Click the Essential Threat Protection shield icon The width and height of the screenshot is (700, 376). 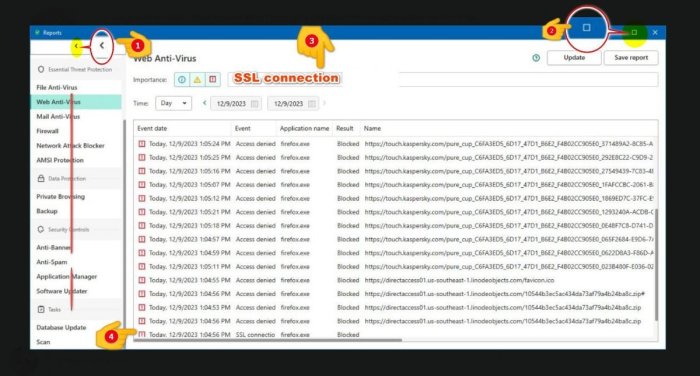[41, 69]
